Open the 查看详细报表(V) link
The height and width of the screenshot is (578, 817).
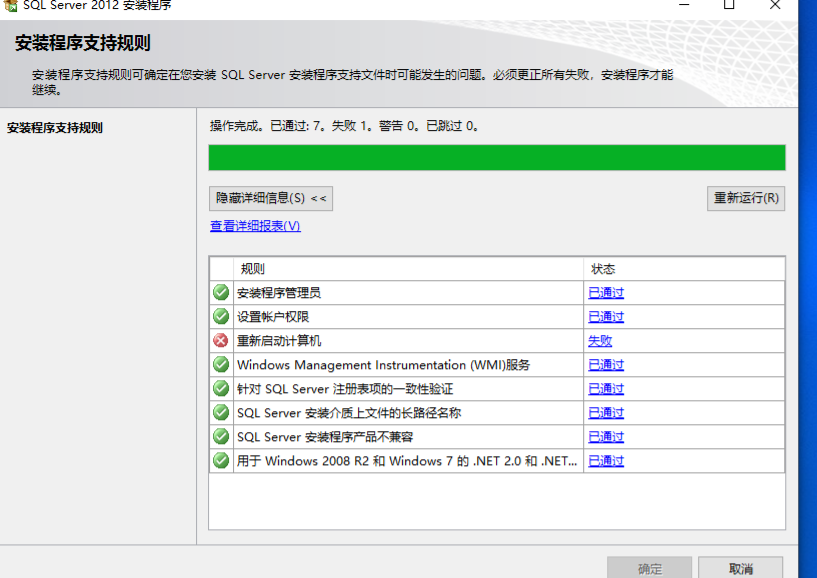point(255,226)
